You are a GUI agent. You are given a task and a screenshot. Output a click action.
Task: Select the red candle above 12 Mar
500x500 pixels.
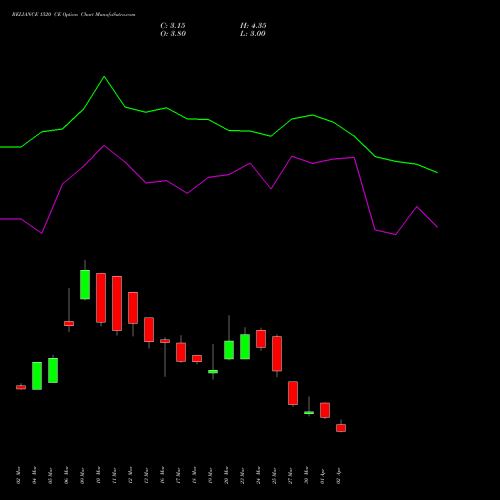(x=133, y=308)
